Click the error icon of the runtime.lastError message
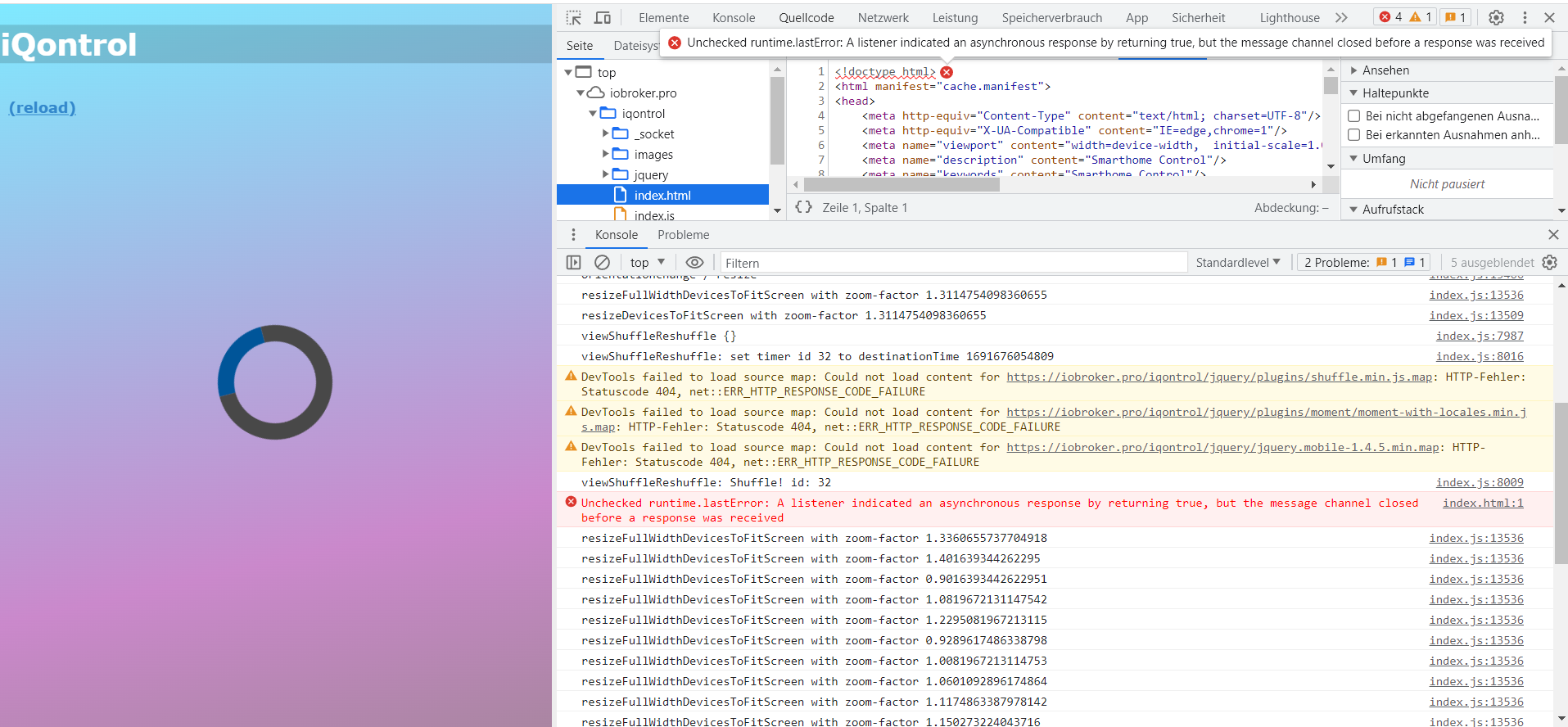The height and width of the screenshot is (727, 1568). pyautogui.click(x=571, y=502)
